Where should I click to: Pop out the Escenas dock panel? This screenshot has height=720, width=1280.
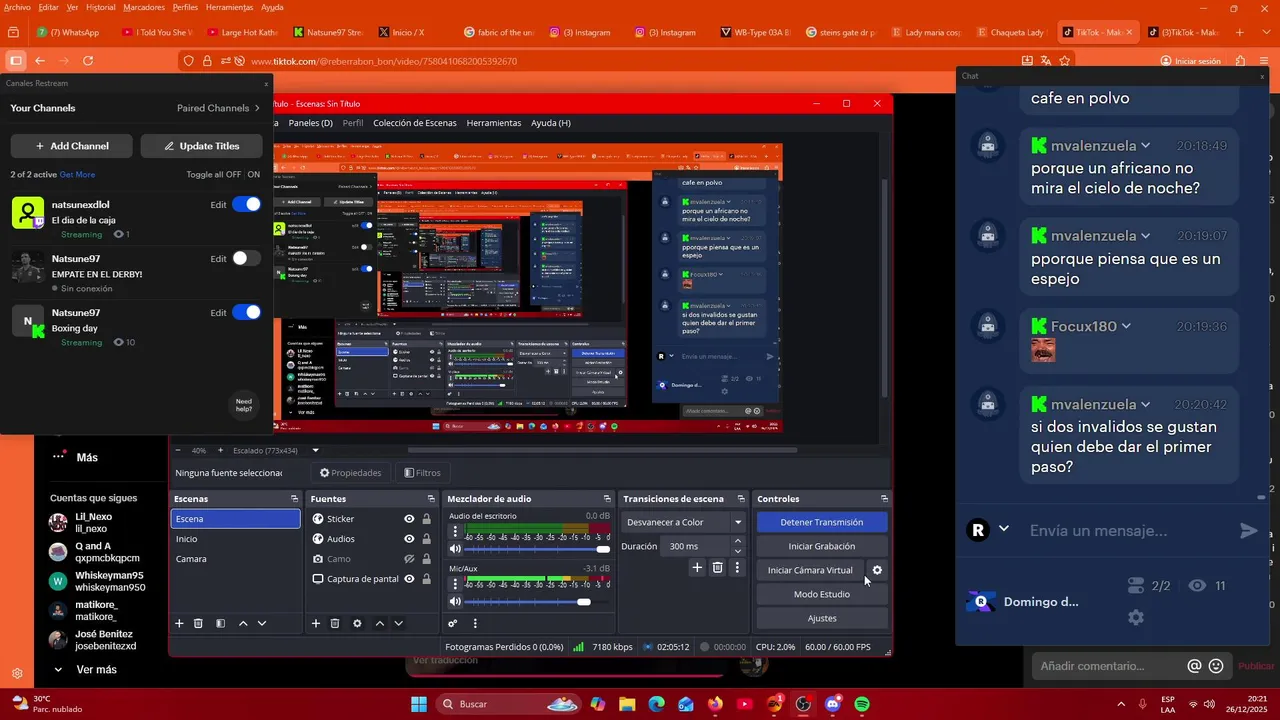pos(294,498)
